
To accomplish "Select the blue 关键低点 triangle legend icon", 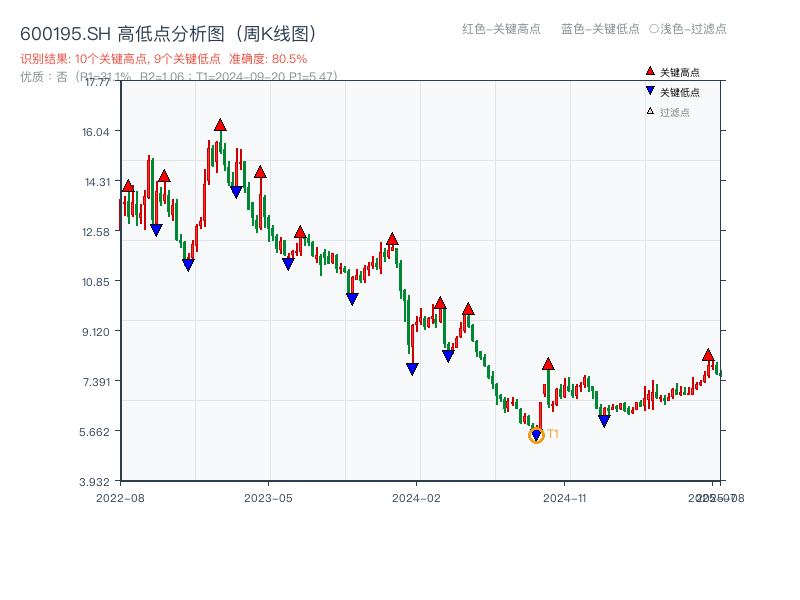I will pos(648,90).
